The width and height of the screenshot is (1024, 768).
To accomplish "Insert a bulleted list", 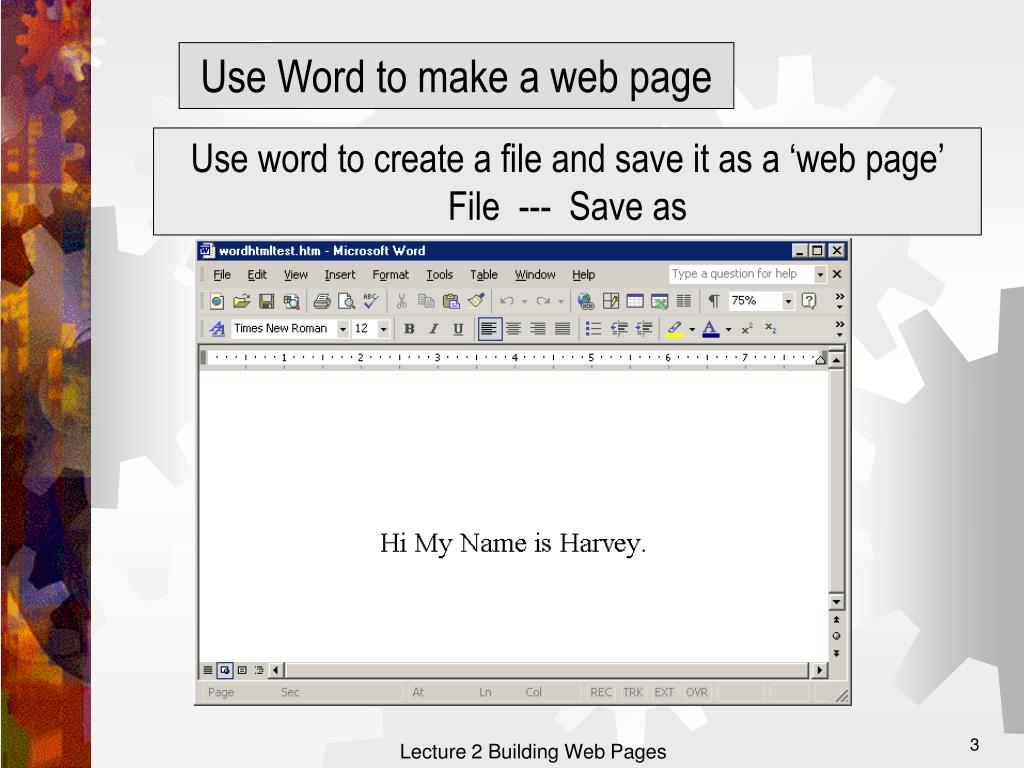I will click(x=593, y=328).
